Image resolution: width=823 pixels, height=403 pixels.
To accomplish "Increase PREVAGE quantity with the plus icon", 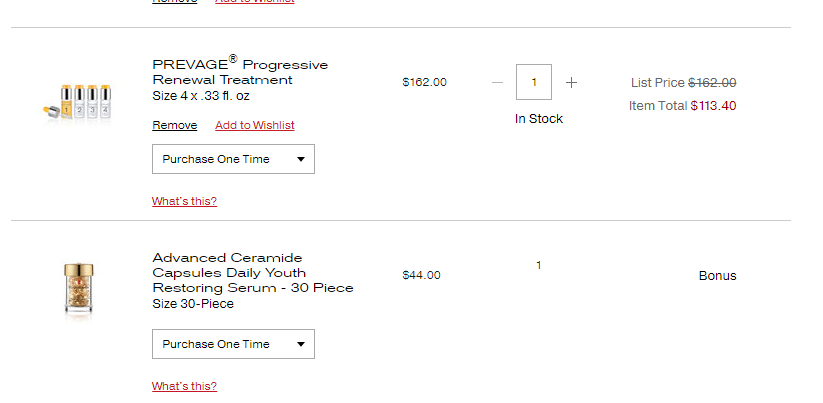I will tap(571, 82).
